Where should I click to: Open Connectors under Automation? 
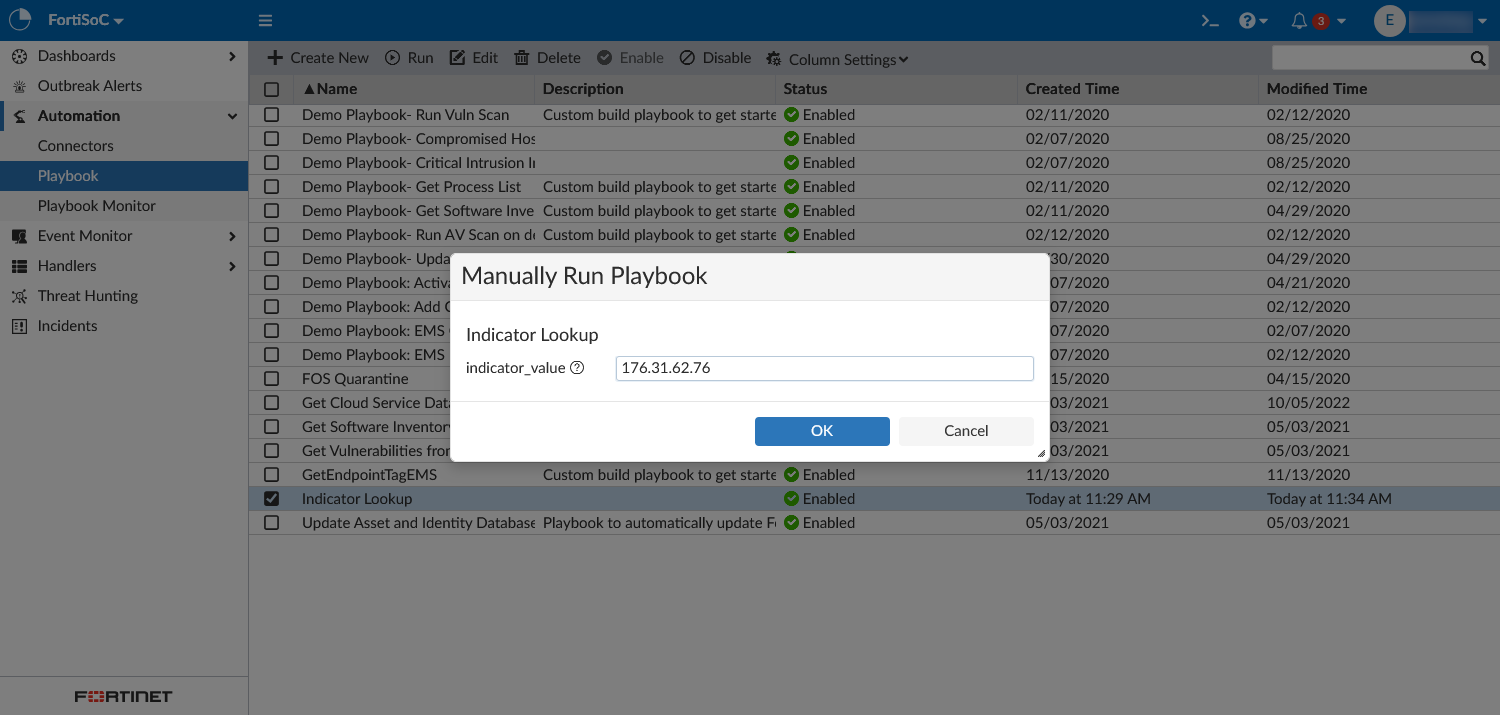75,146
